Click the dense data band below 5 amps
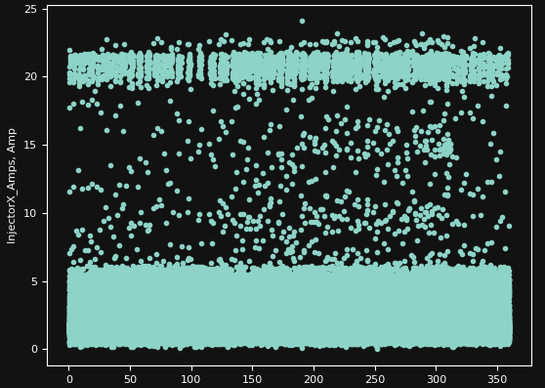Viewport: 545px width, 388px height. click(290, 308)
